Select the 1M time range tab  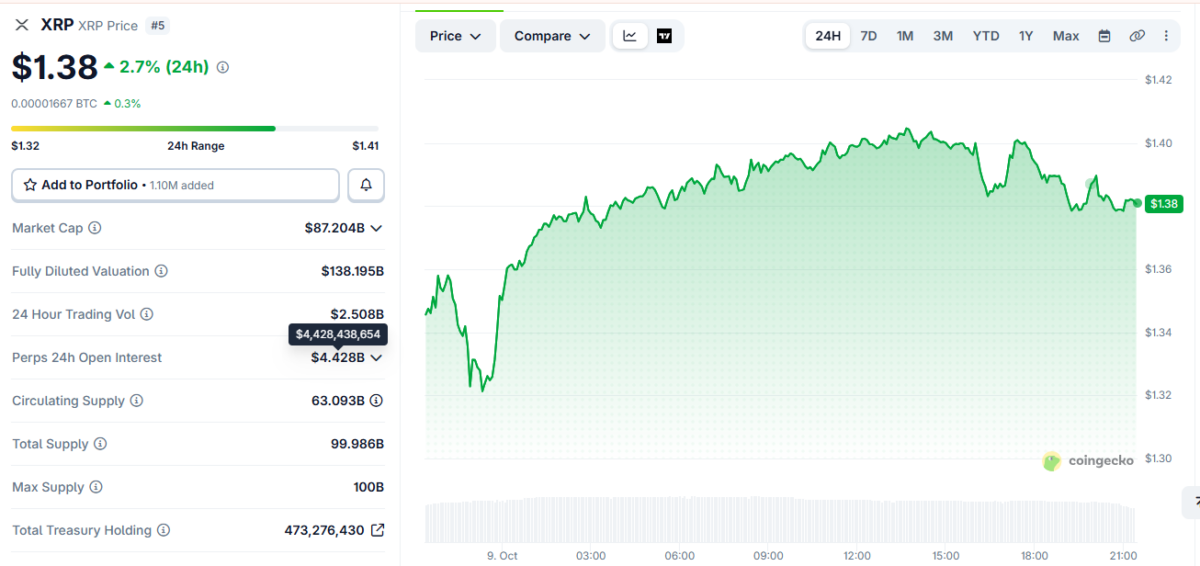point(905,36)
